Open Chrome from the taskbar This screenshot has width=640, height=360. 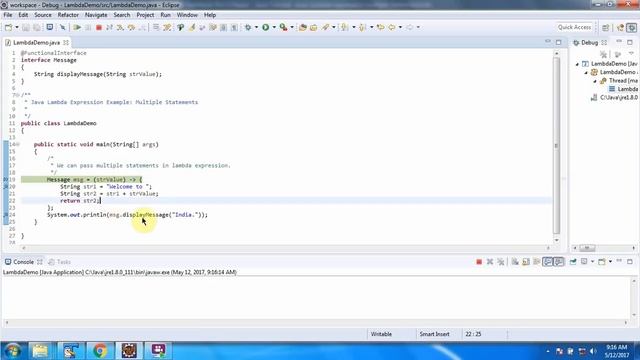[x=100, y=351]
